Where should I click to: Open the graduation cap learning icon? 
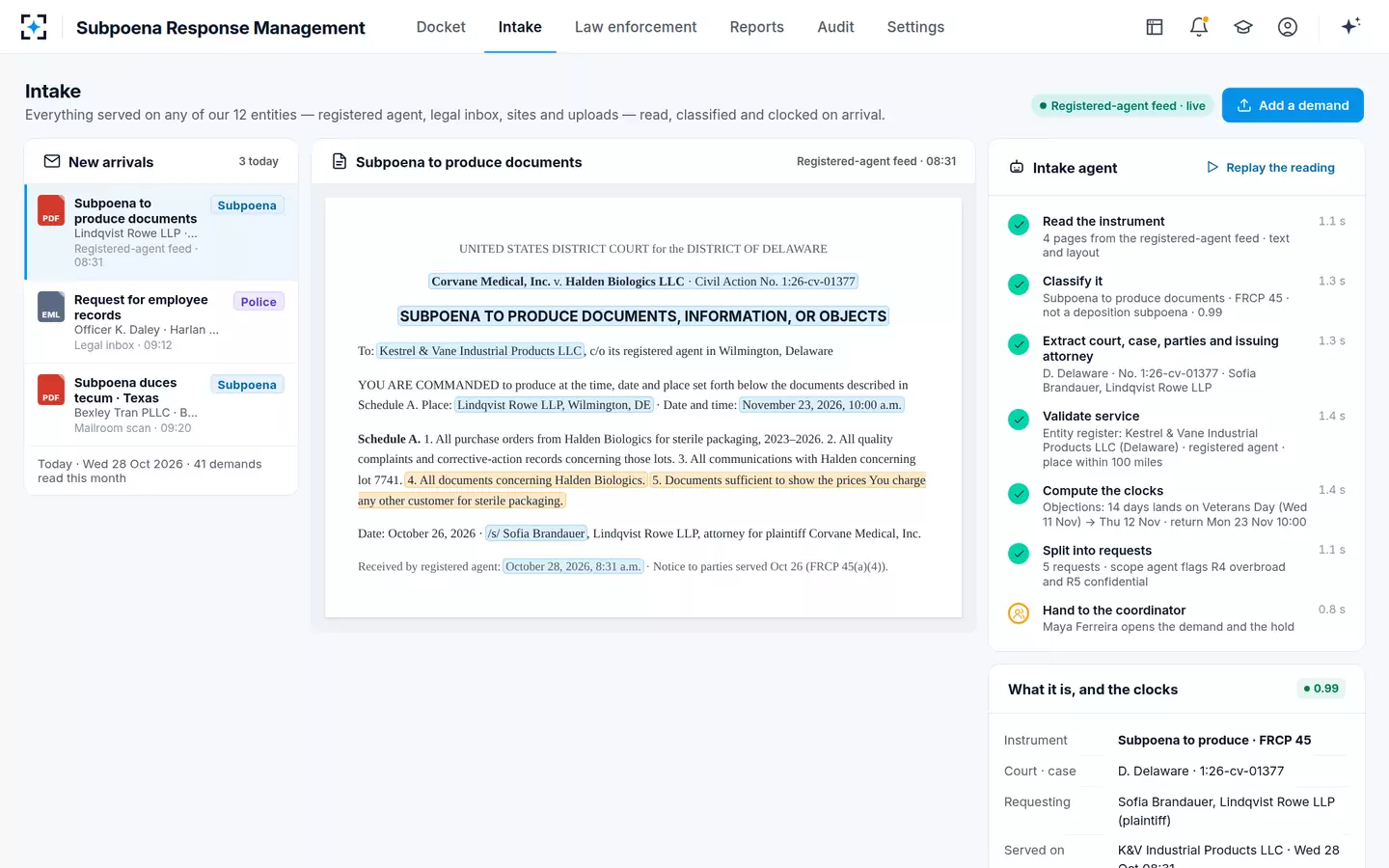[x=1243, y=27]
